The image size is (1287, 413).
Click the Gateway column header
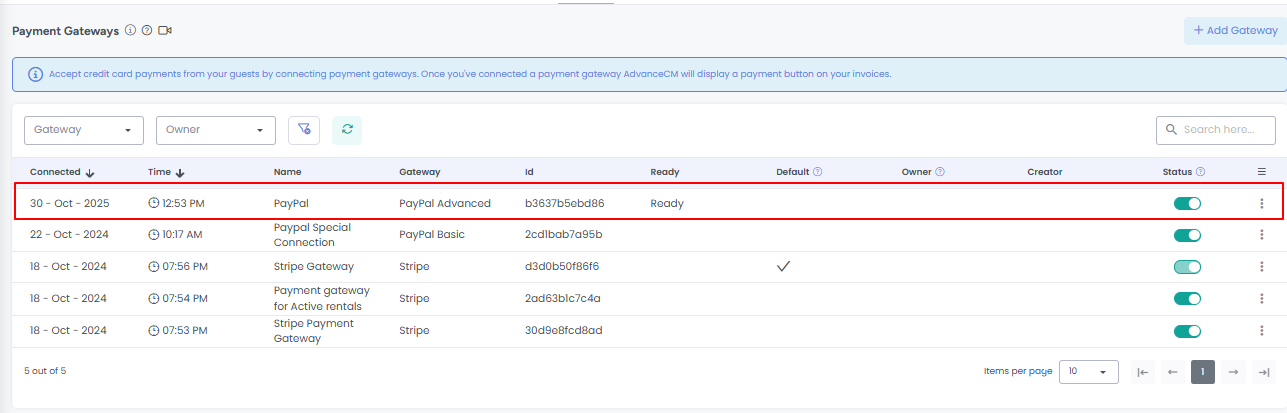(419, 172)
